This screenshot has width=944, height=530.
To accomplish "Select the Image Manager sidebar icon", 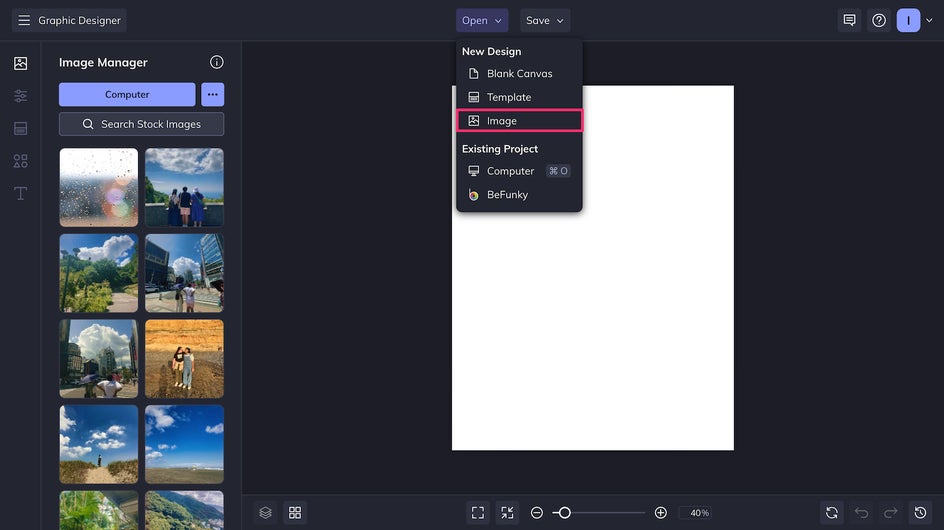I will pos(20,63).
